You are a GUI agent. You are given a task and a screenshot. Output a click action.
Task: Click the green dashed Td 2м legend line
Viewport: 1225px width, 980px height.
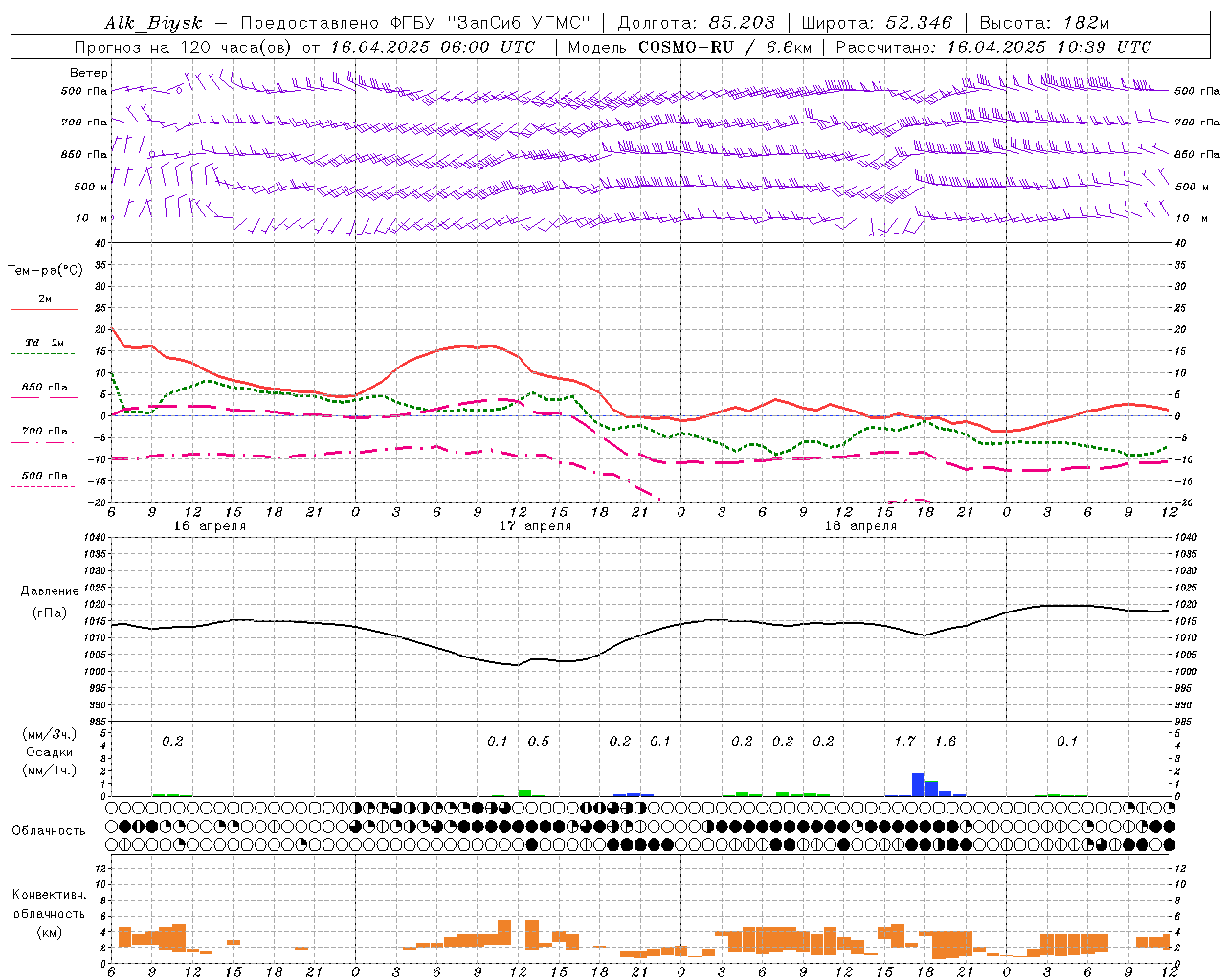point(42,354)
